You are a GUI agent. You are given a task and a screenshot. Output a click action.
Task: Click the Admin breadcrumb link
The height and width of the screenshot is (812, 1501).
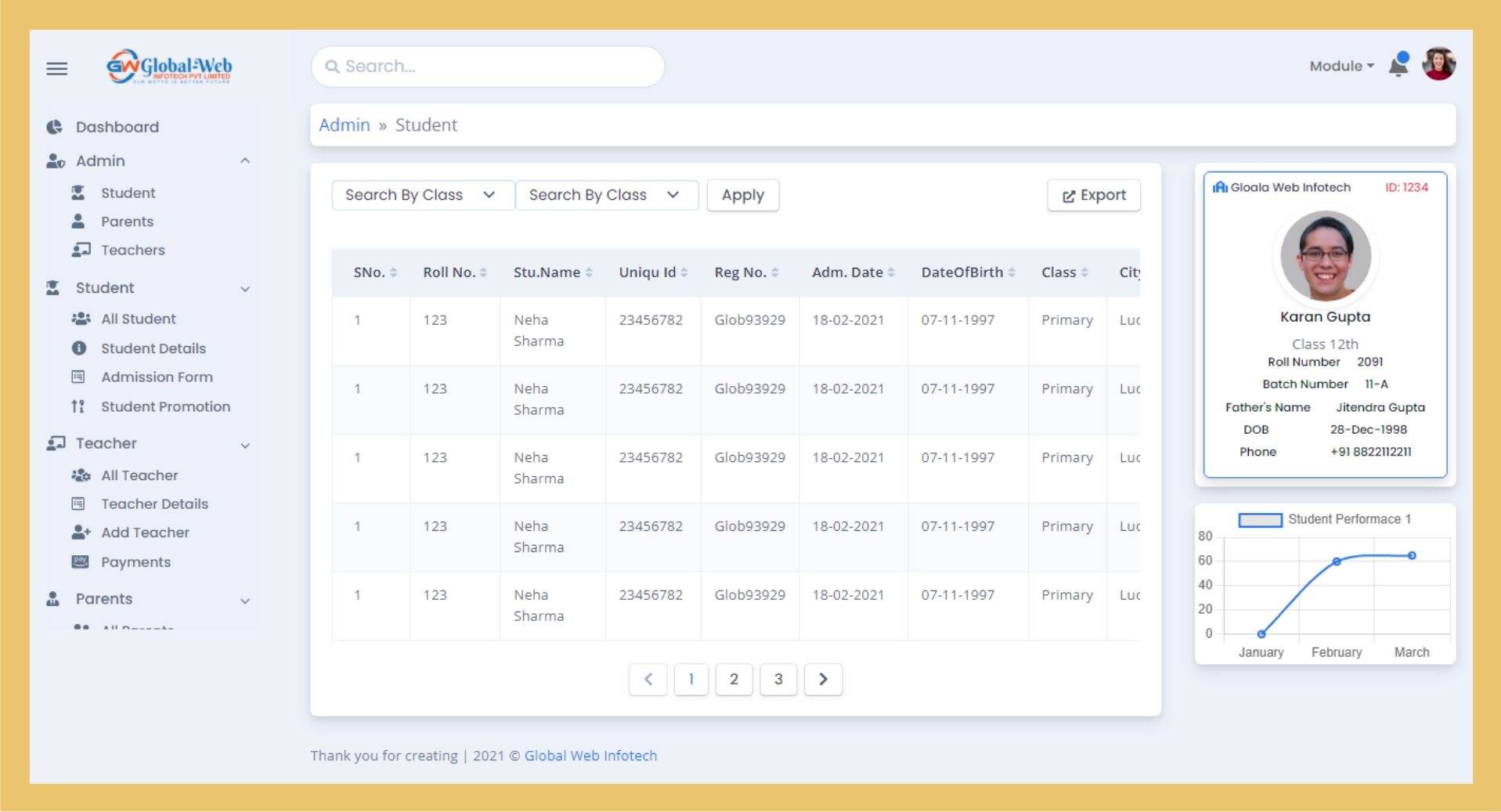coord(345,125)
